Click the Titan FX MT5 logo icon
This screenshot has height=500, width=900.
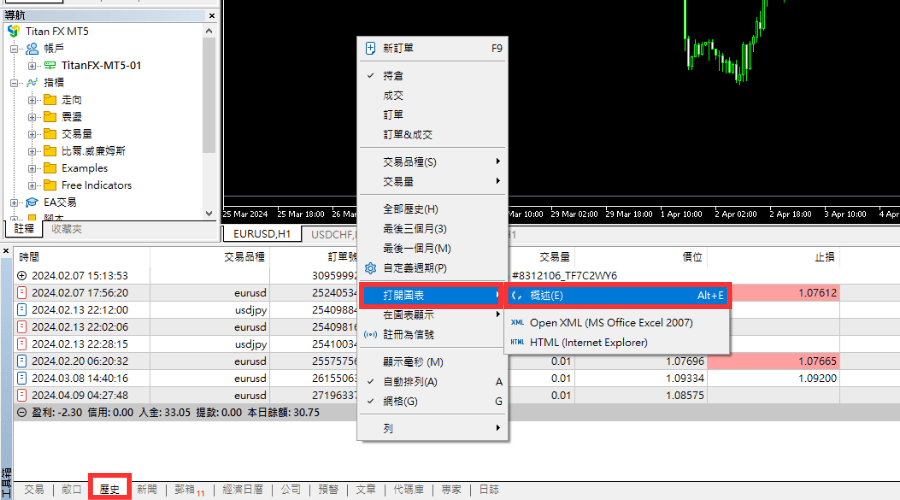point(14,31)
